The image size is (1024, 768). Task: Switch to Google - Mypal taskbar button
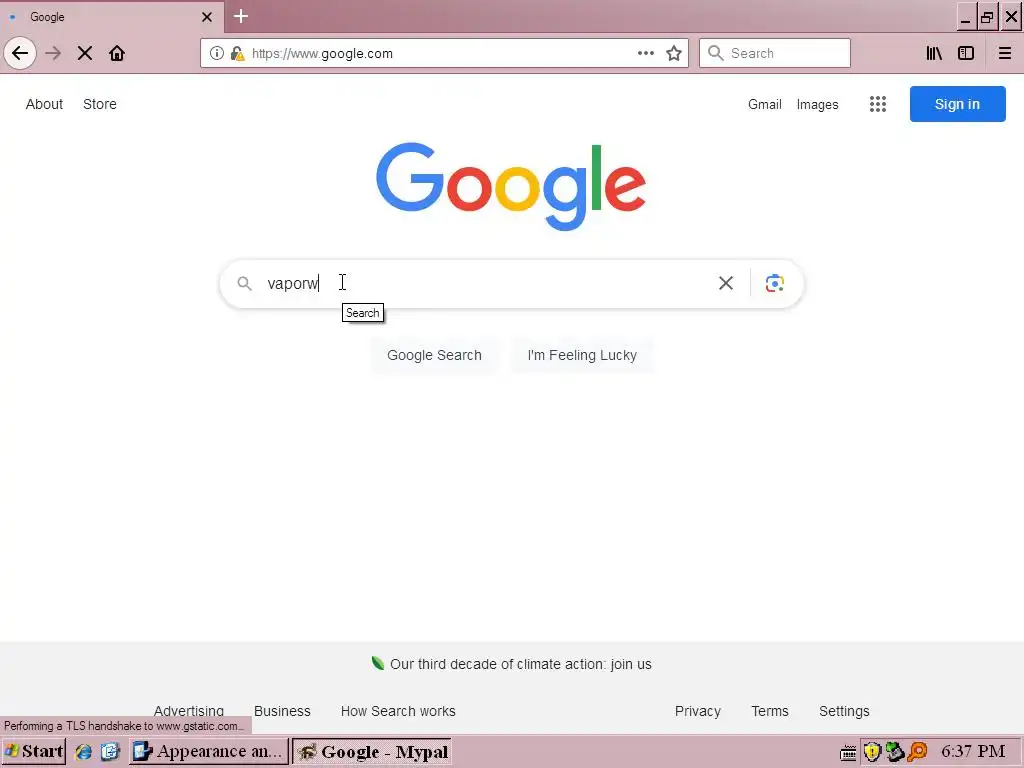[x=372, y=752]
